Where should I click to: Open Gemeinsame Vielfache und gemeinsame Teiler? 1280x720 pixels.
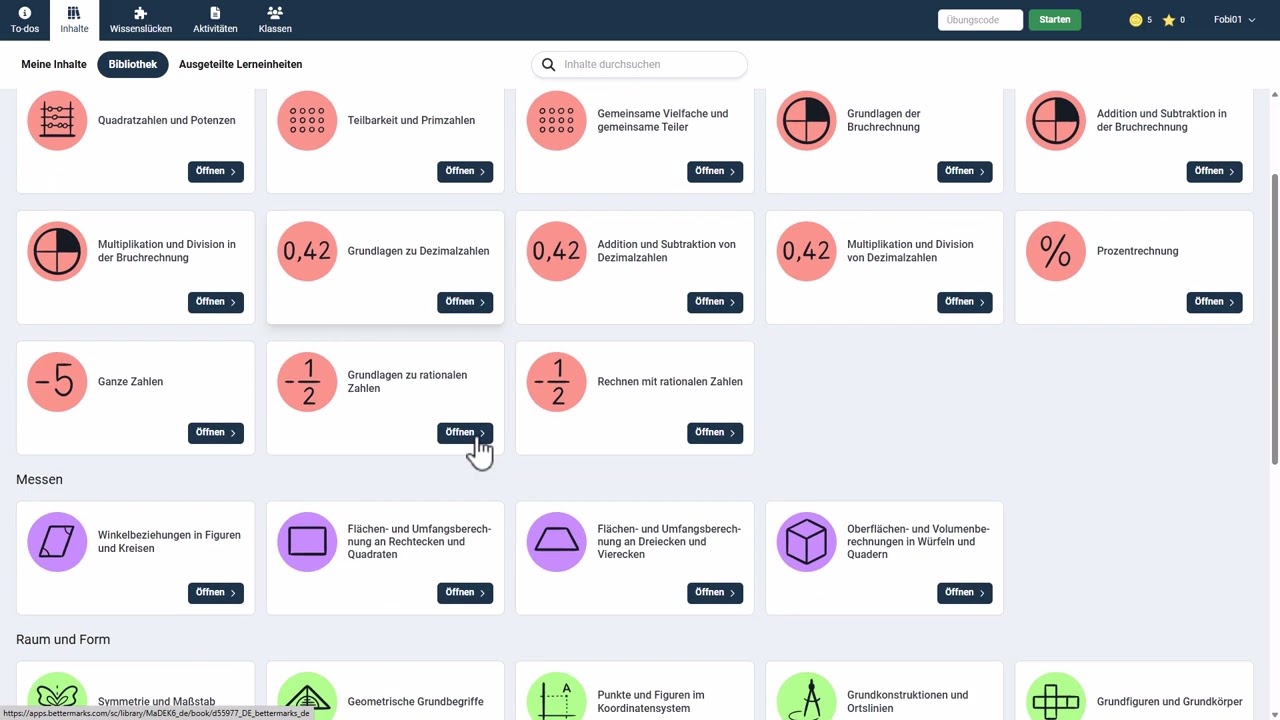(715, 172)
